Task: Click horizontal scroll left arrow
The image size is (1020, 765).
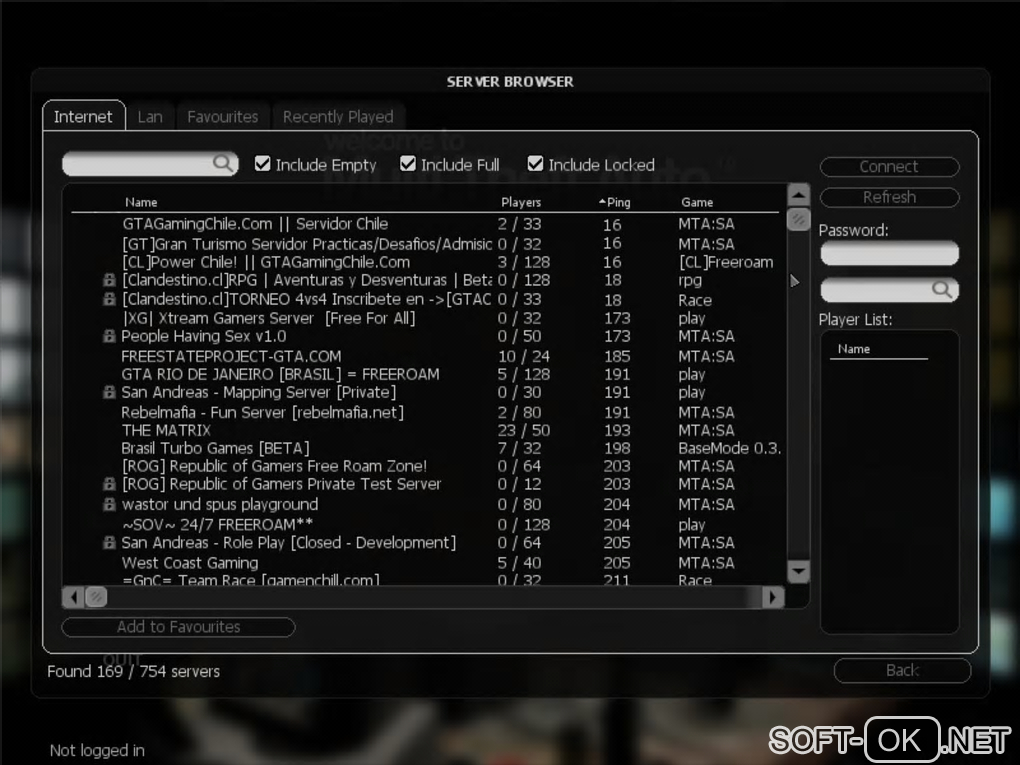Action: click(x=73, y=597)
